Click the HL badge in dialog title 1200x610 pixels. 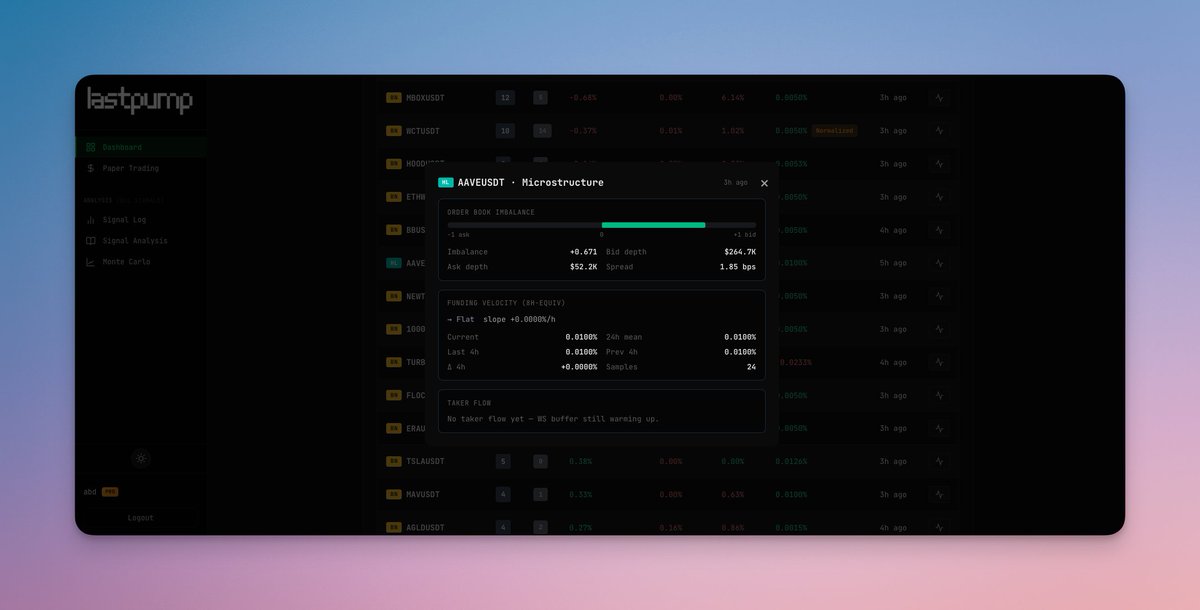446,183
